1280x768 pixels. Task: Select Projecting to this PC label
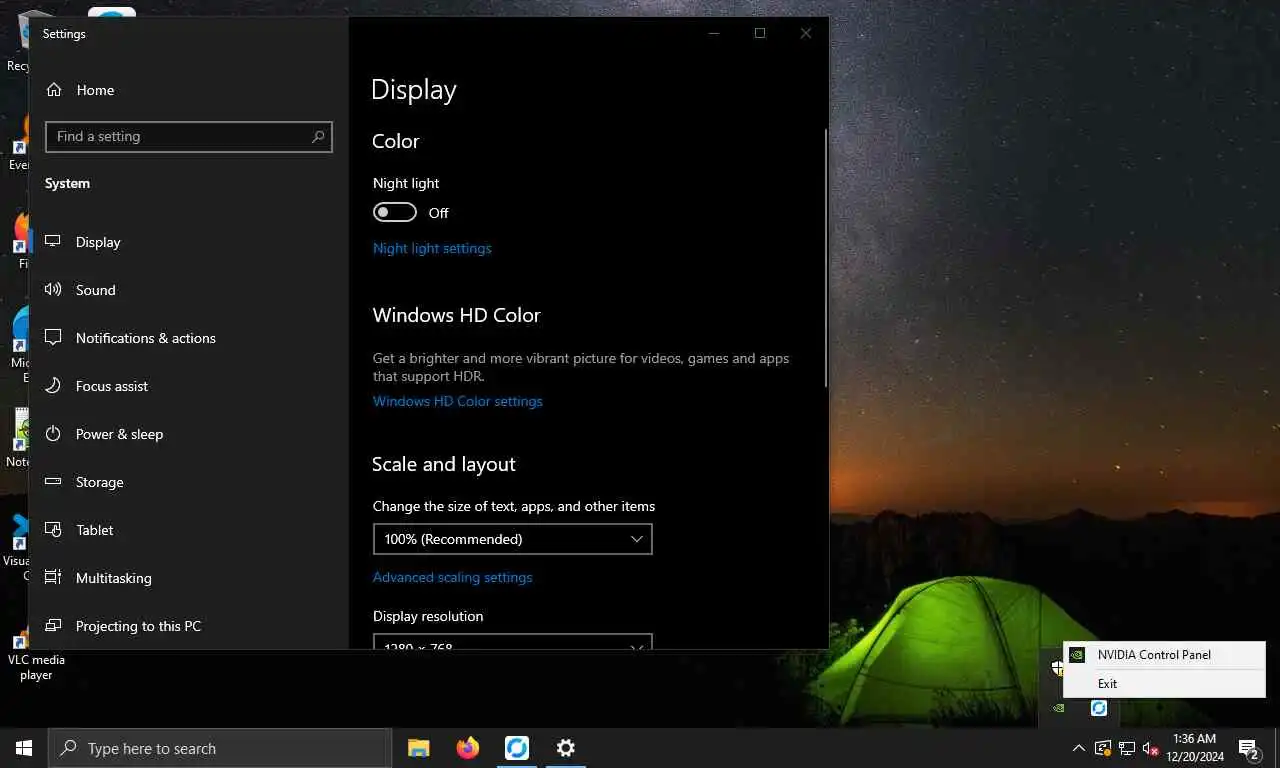tap(138, 626)
